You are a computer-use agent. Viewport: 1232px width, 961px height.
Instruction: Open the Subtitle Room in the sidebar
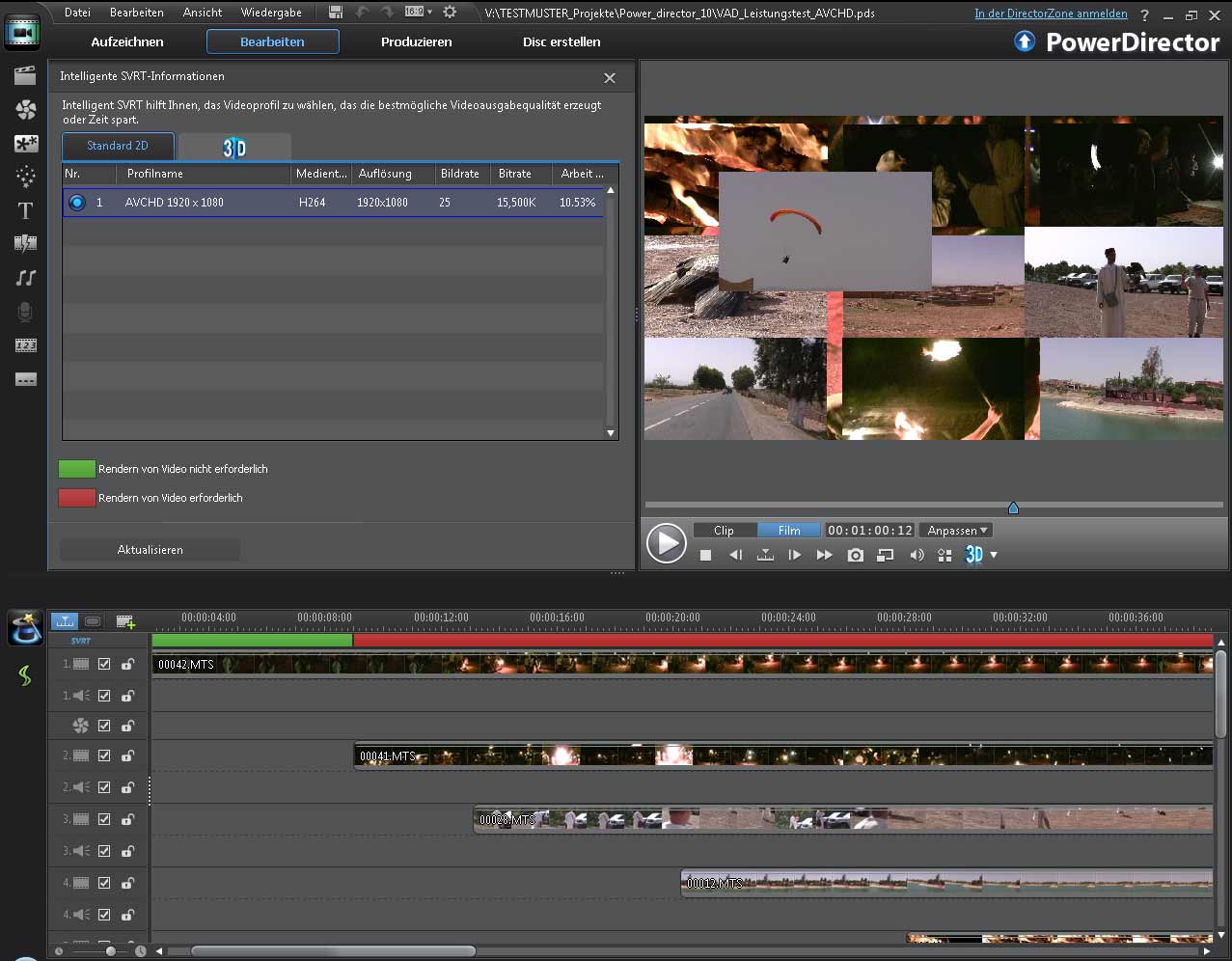tap(26, 379)
